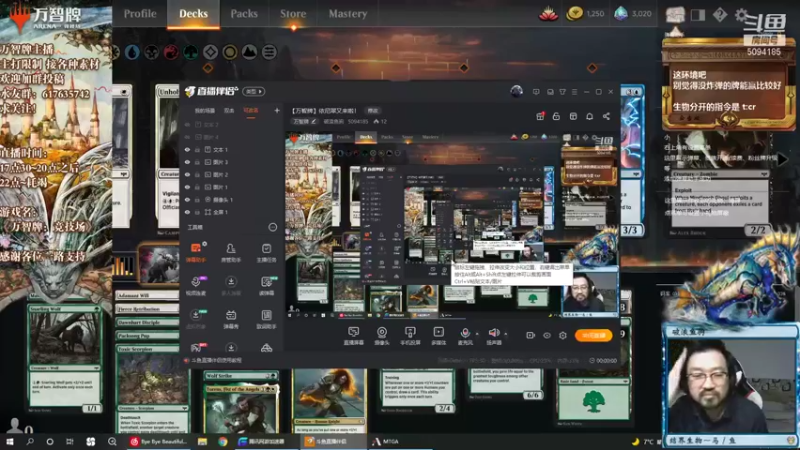Toggle visibility of the 图片 1 layer
The image size is (800, 450).
pyautogui.click(x=187, y=187)
